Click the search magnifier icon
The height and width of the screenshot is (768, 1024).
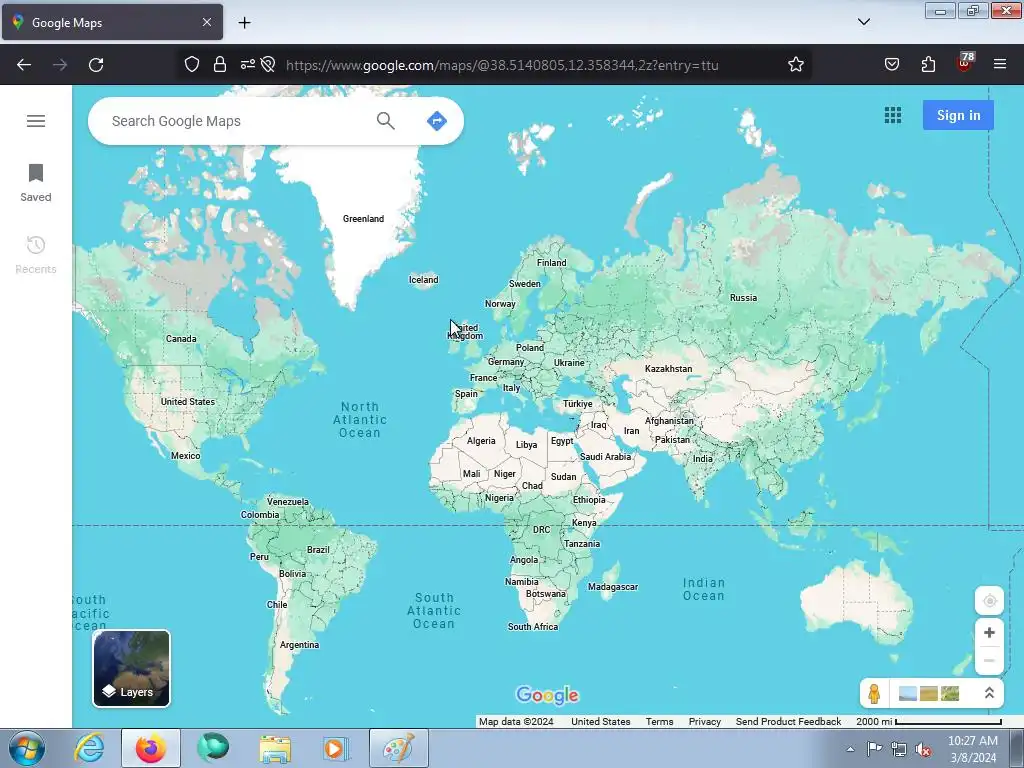385,121
